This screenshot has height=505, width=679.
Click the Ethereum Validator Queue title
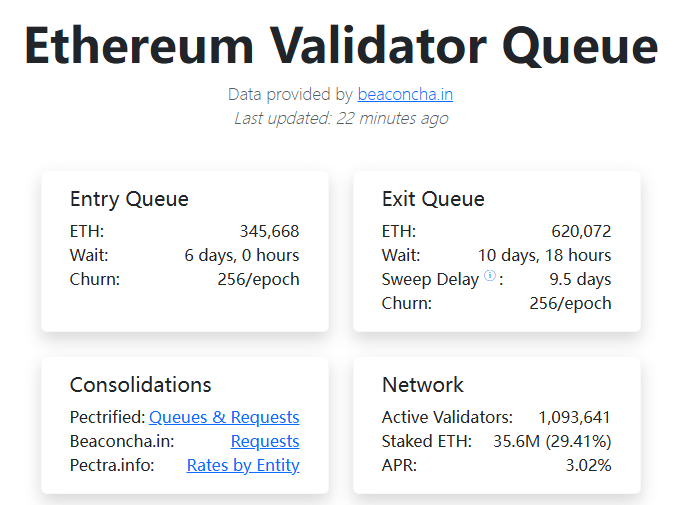[341, 46]
